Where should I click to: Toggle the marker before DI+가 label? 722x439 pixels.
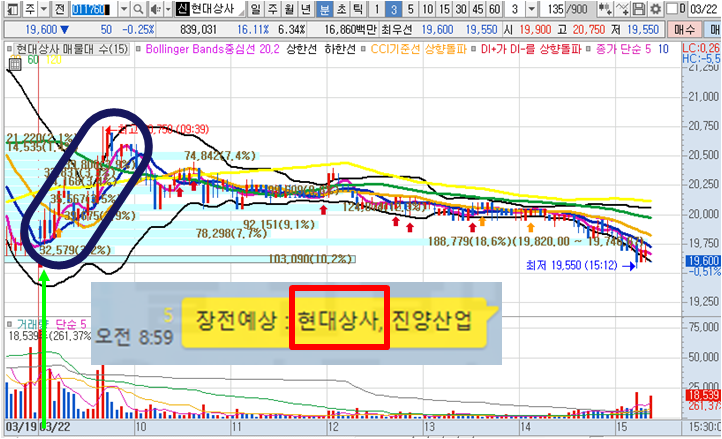click(x=473, y=49)
